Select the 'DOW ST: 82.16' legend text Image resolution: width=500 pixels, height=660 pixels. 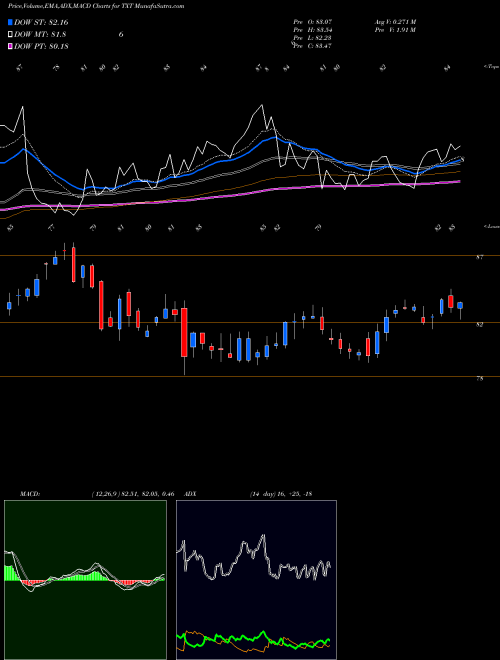[41, 22]
